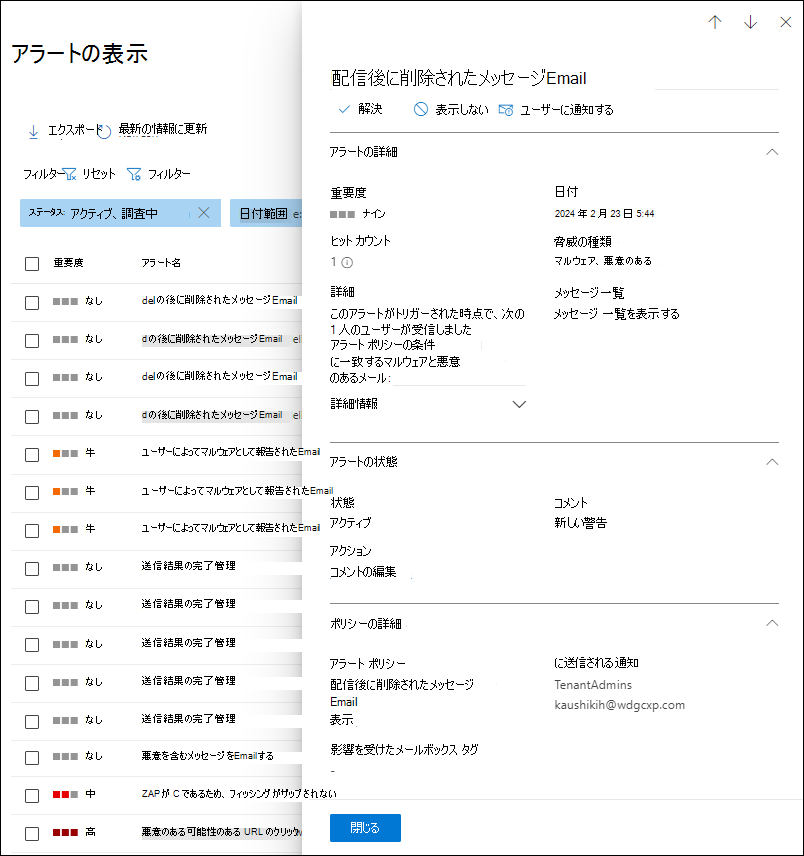Viewport: 804px width, 856px height.
Task: Click the down arrow for next alert
Action: [x=750, y=23]
